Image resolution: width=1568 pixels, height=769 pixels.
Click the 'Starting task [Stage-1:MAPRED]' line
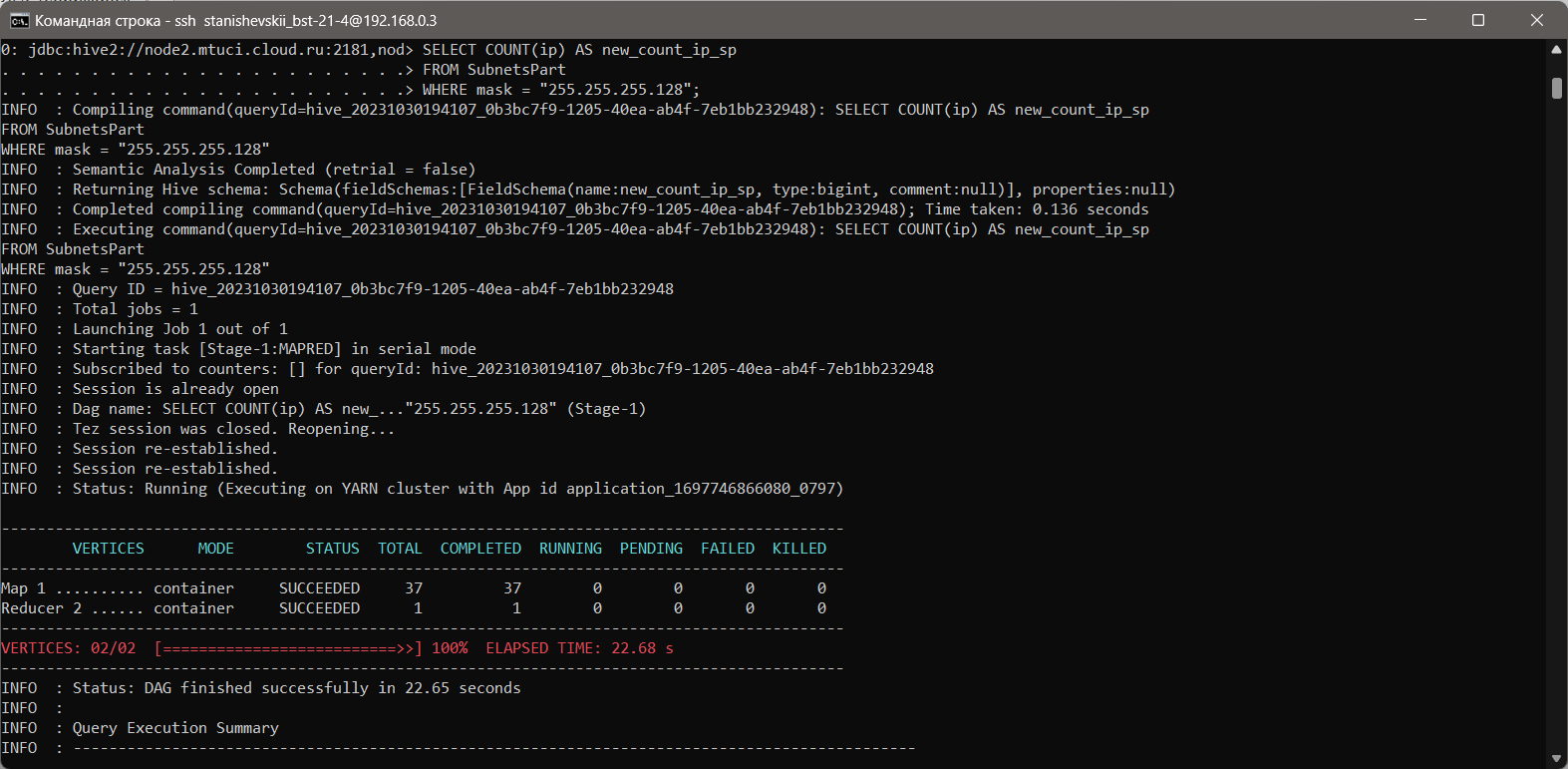pos(238,349)
